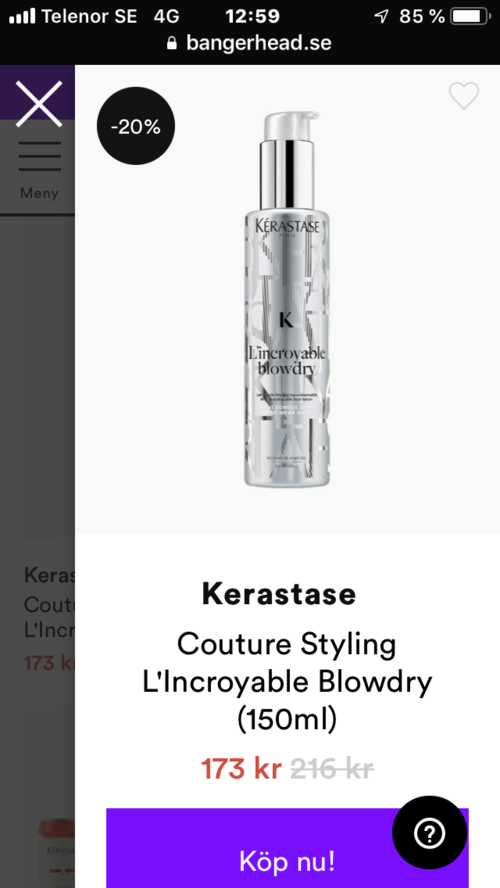
Task: Tap the bangerhead.se address bar
Action: 250,43
